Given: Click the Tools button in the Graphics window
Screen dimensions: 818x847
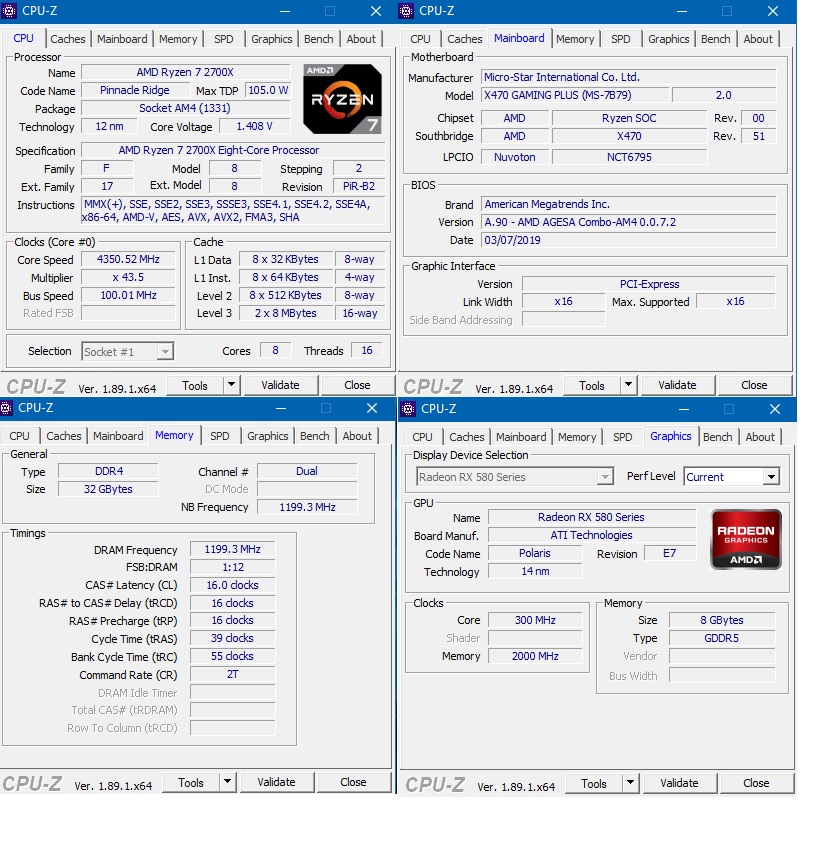Looking at the screenshot, I should (593, 783).
